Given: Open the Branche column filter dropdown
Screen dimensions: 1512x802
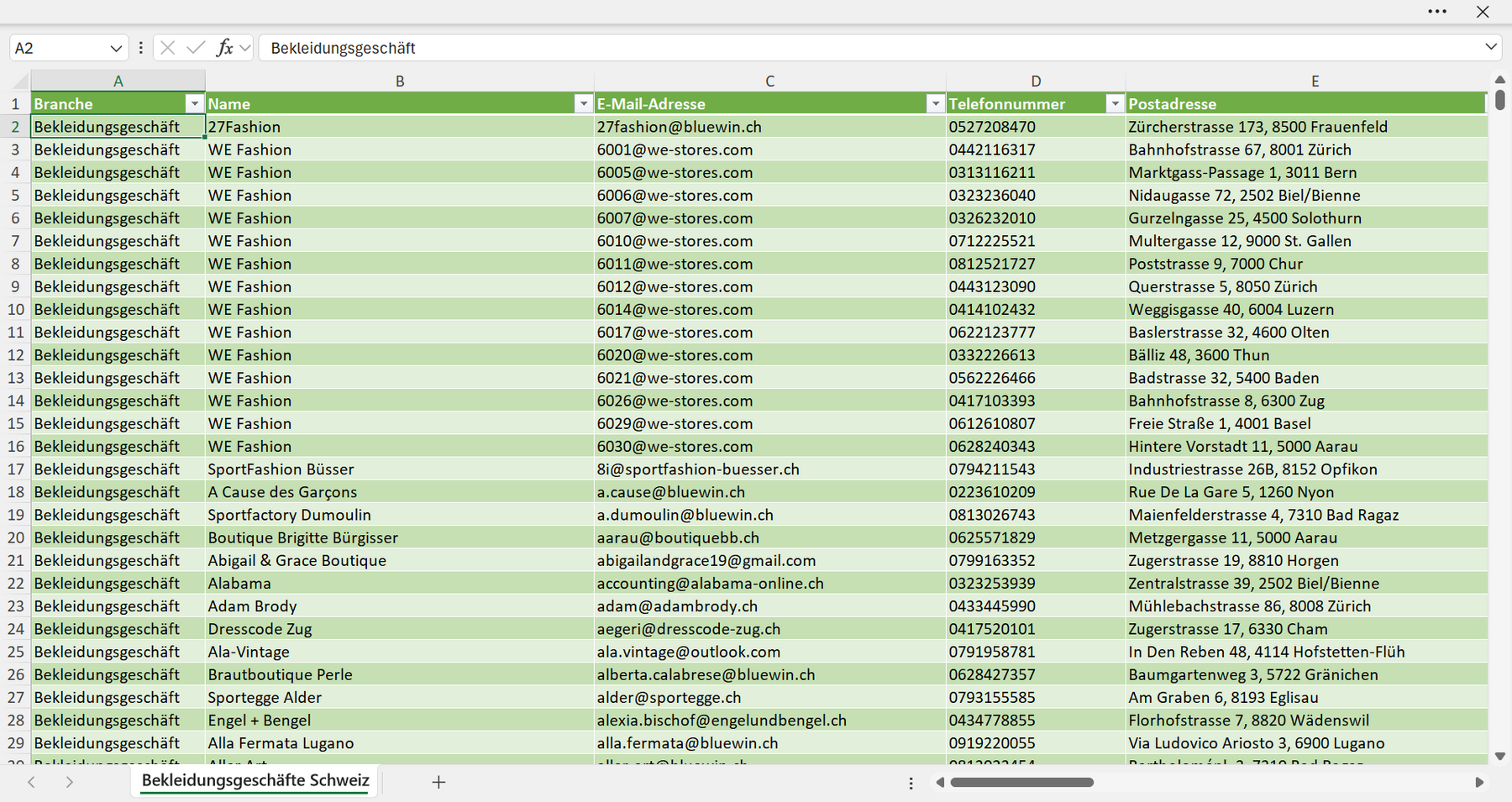Looking at the screenshot, I should (x=195, y=103).
